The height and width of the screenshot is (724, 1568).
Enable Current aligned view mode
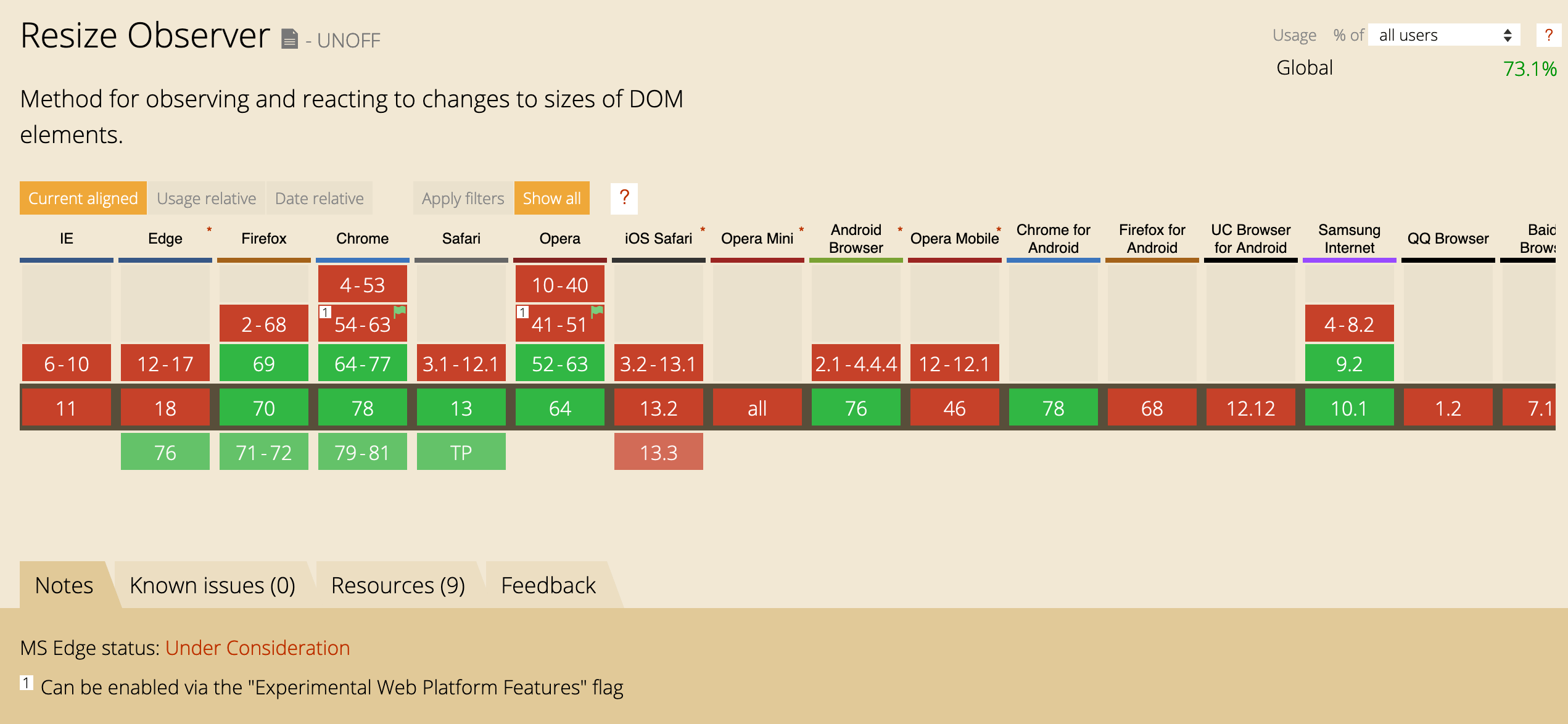(83, 198)
